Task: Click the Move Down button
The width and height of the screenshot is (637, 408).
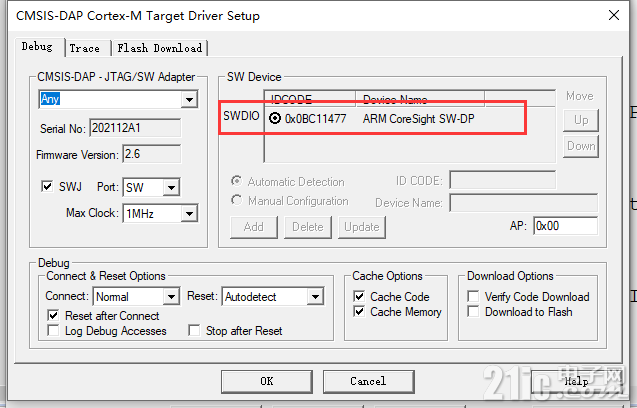Action: 581,146
